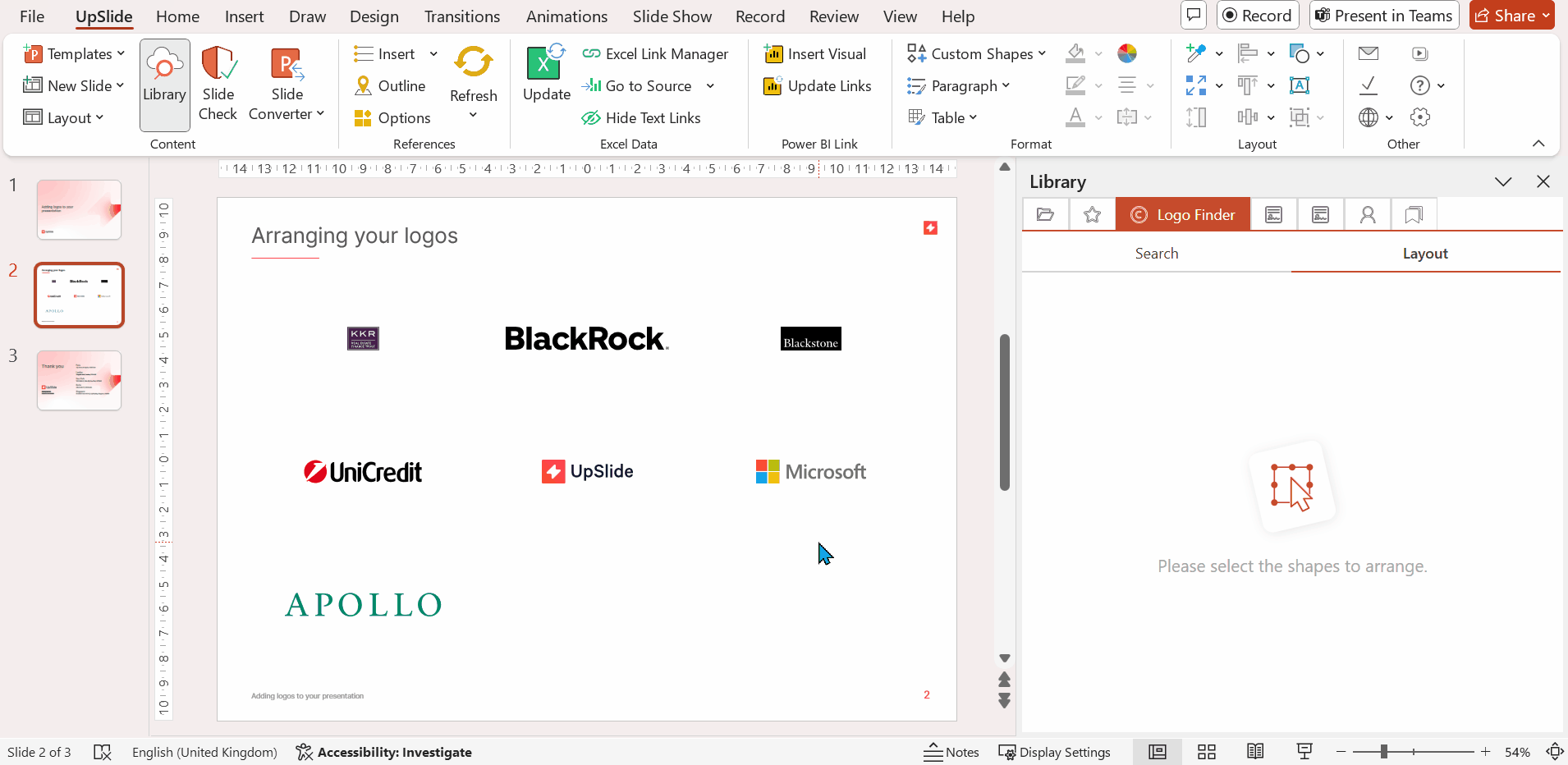Toggle the Notes pane in status bar

[951, 752]
